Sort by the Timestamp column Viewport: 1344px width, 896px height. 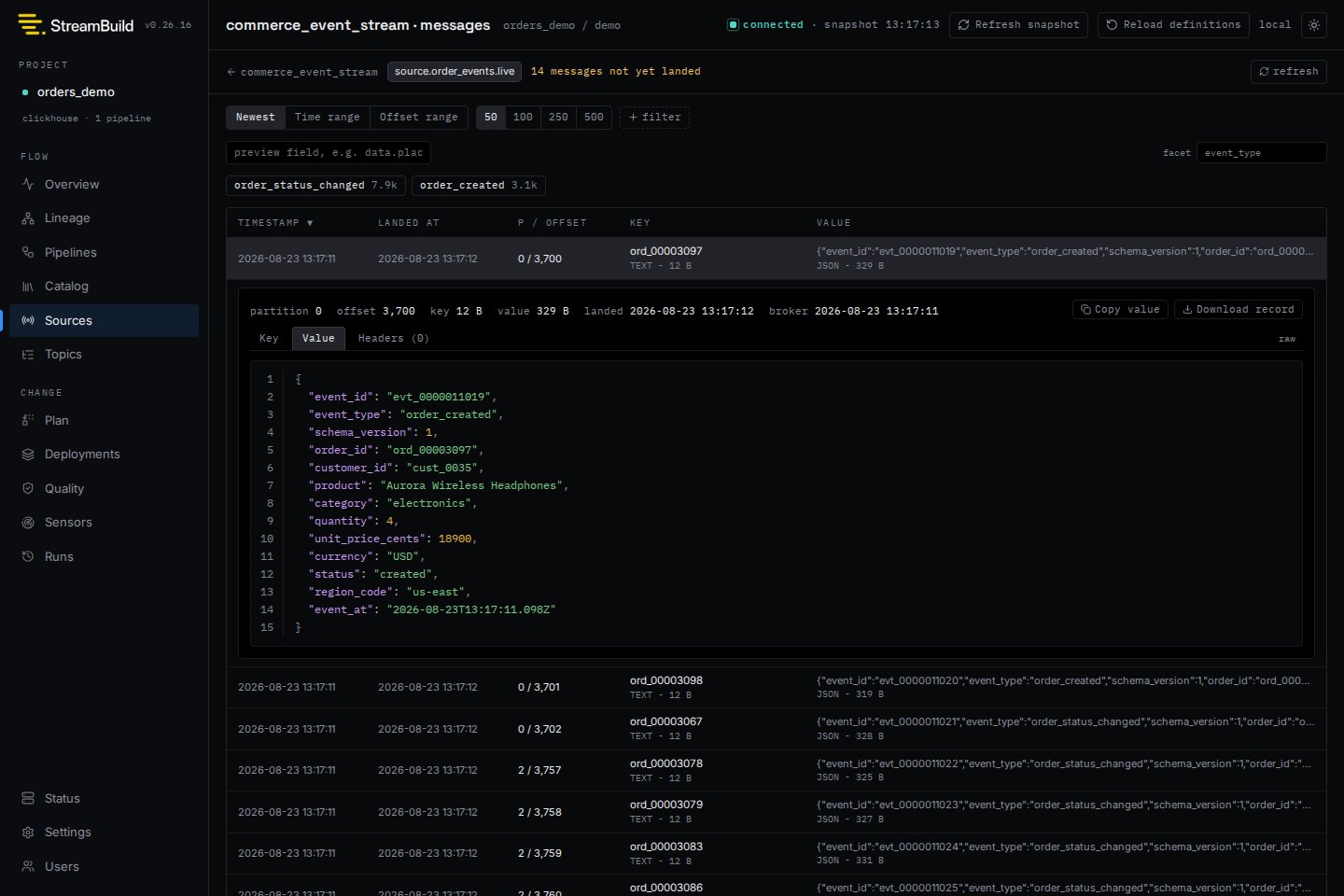(275, 223)
